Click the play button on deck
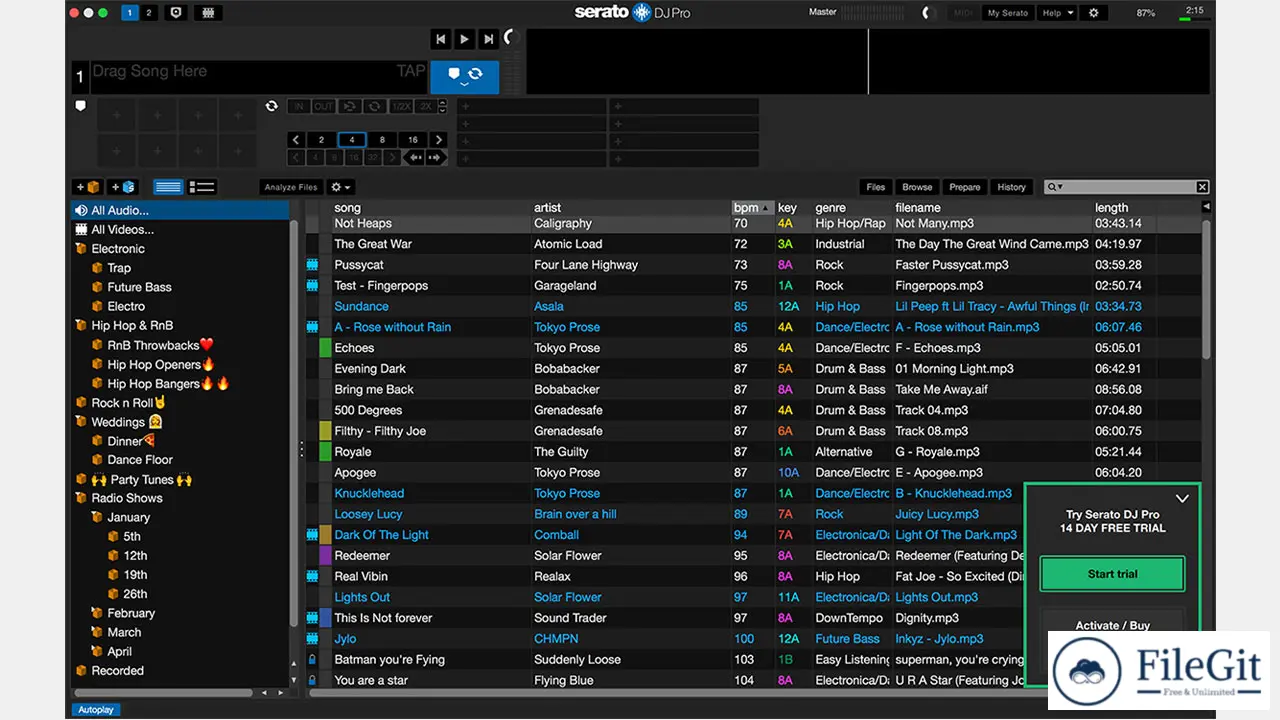The width and height of the screenshot is (1280, 720). [x=464, y=39]
